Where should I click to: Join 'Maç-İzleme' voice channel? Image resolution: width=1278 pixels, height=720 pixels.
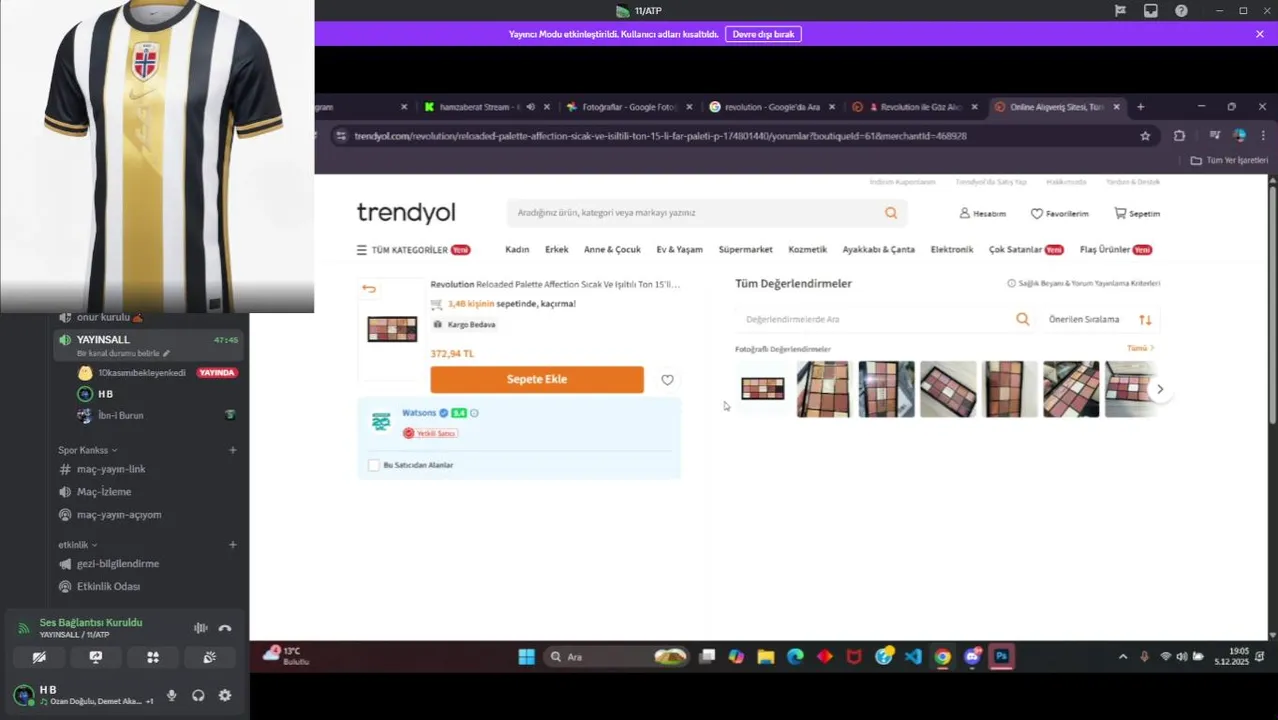(x=104, y=492)
